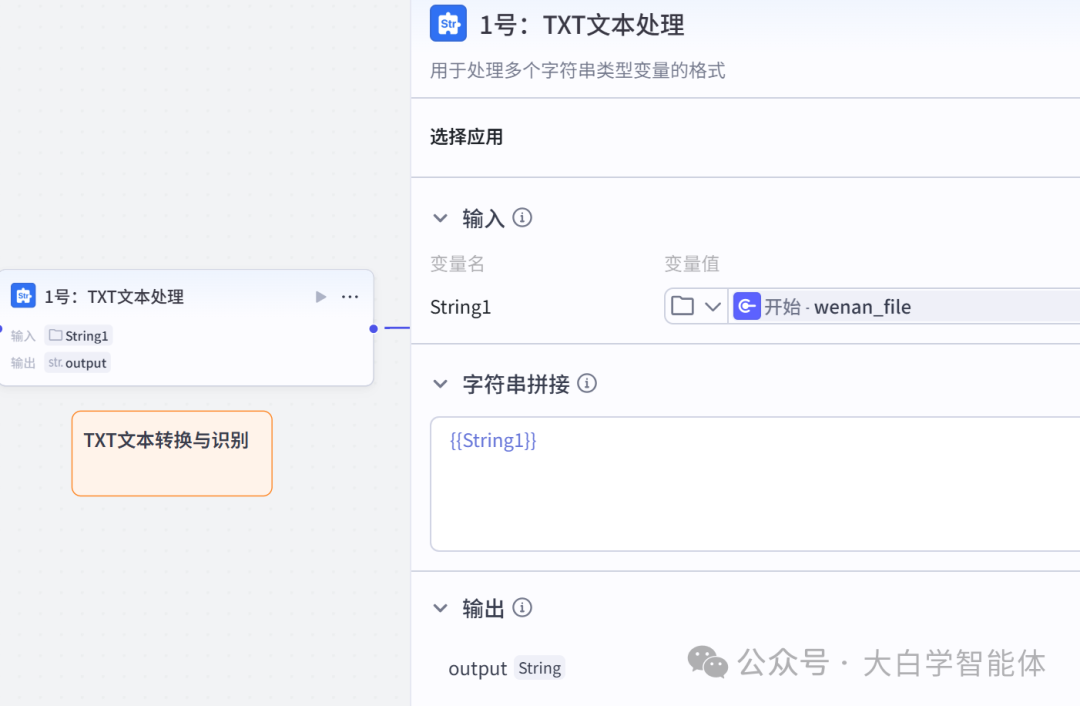Click the panel title 1号：TXT文本处理

tap(582, 25)
